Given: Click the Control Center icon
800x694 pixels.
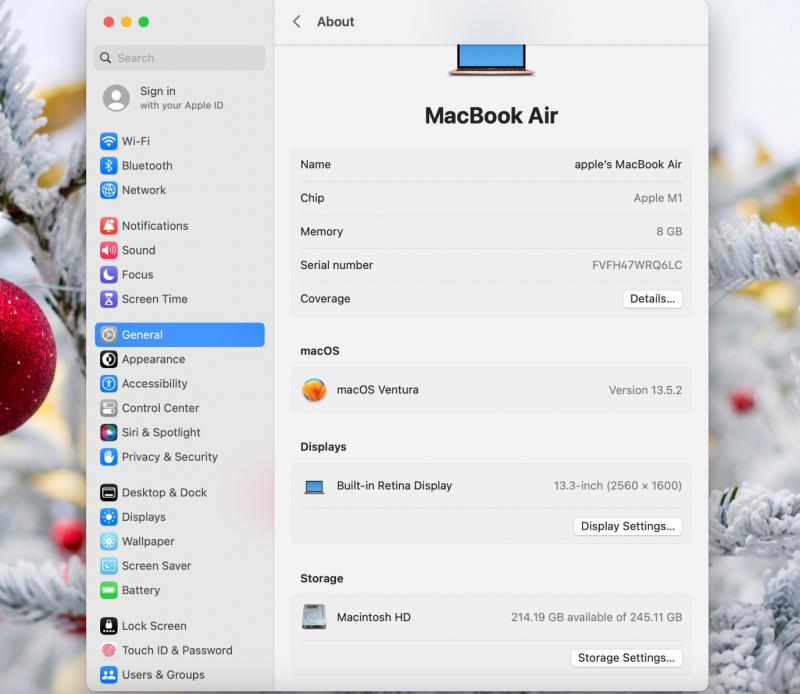Looking at the screenshot, I should click(x=109, y=408).
